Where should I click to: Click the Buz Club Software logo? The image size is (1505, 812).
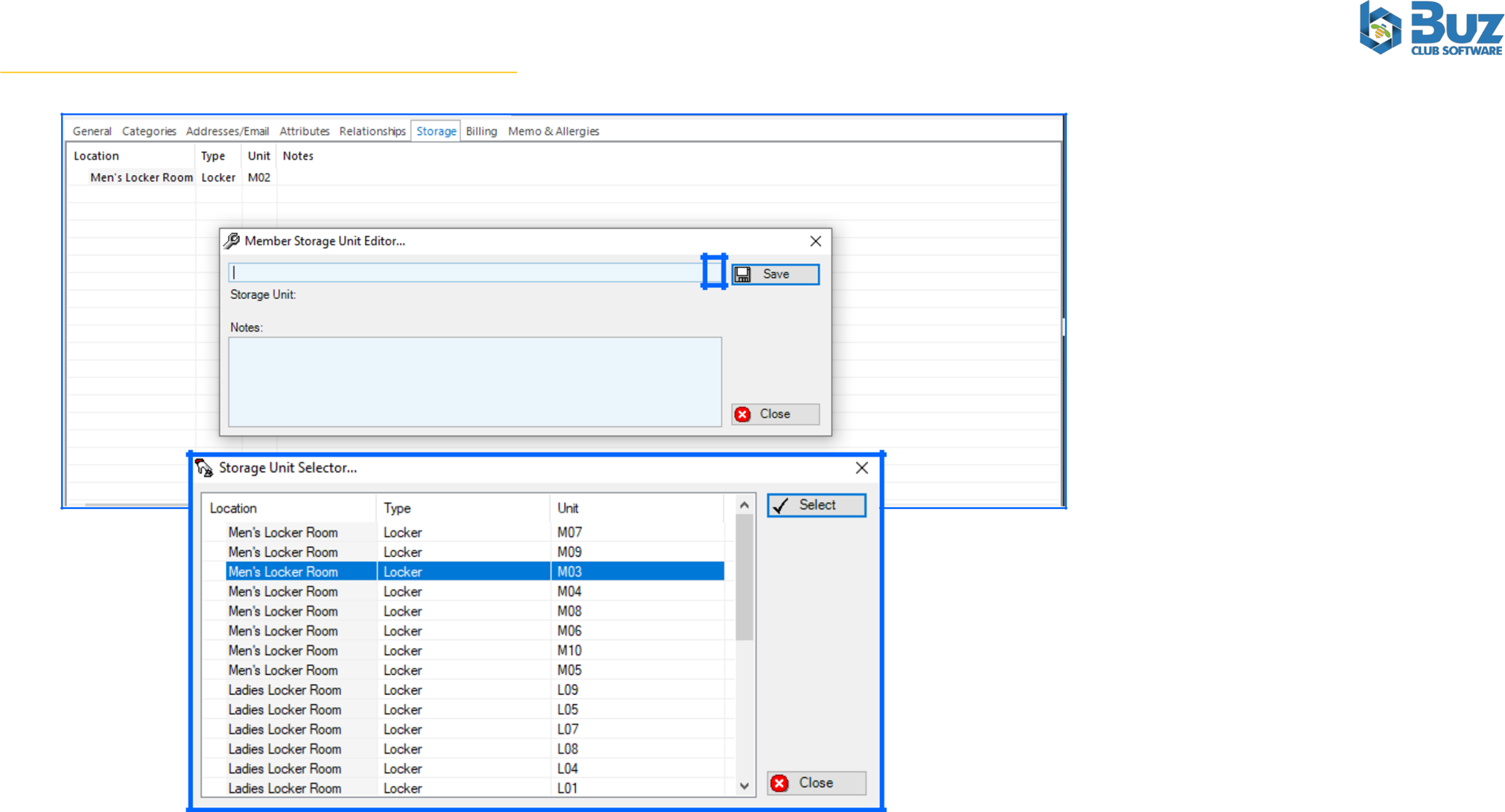click(x=1430, y=28)
